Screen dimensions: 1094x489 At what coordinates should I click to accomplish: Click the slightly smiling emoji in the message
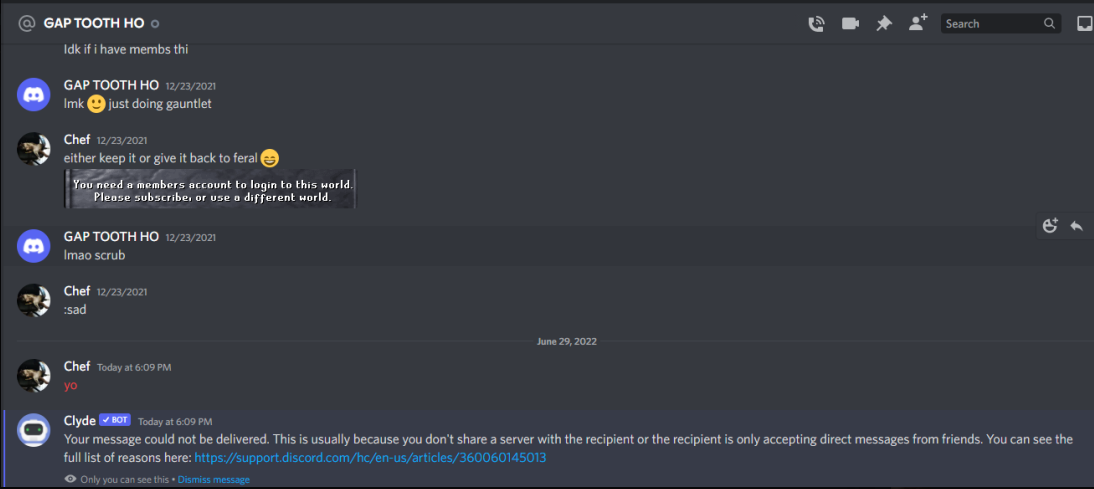pyautogui.click(x=96, y=103)
